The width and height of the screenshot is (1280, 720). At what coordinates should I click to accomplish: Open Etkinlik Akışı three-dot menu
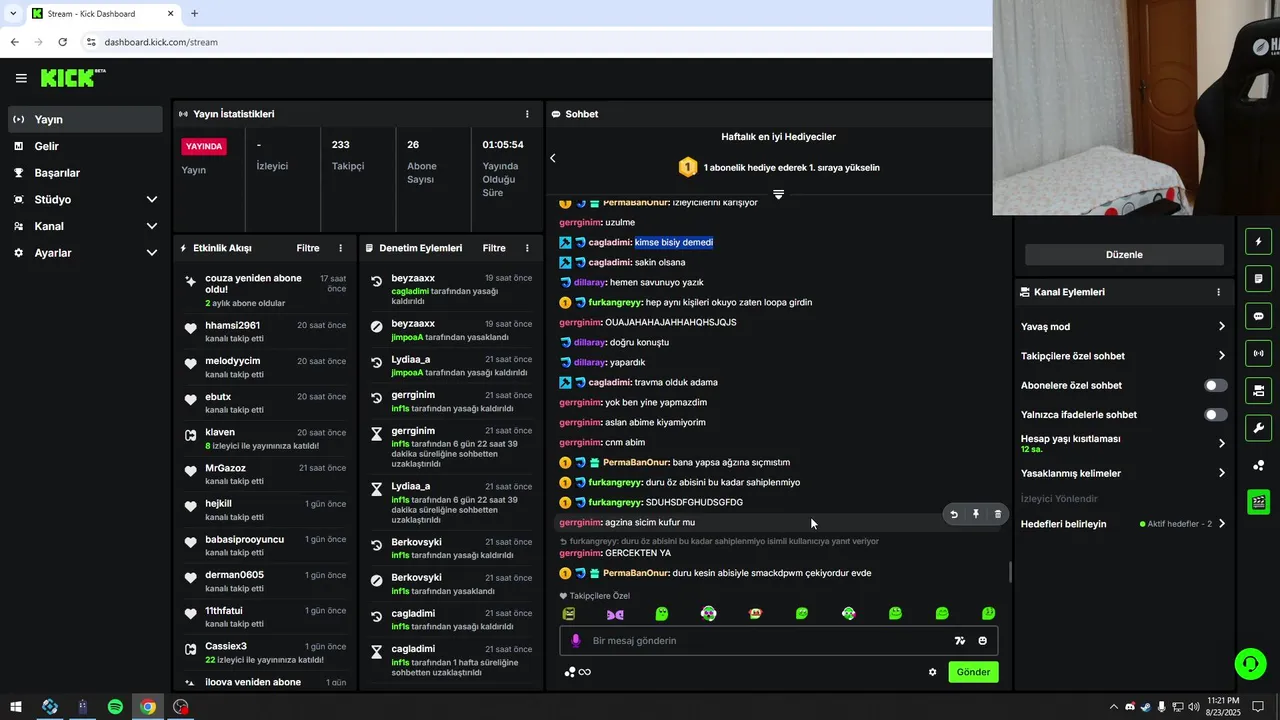[x=340, y=248]
